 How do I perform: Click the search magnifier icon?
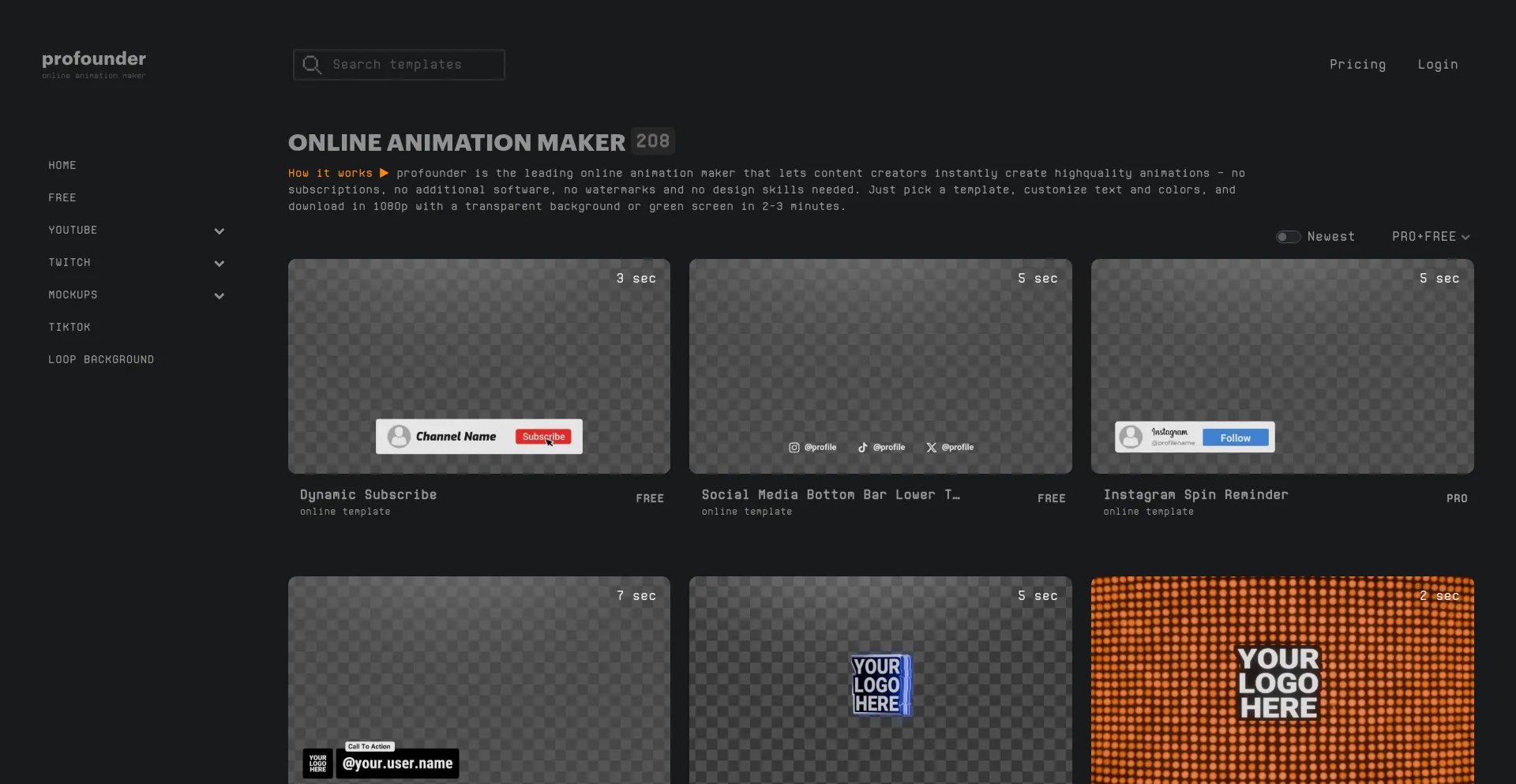(x=312, y=65)
